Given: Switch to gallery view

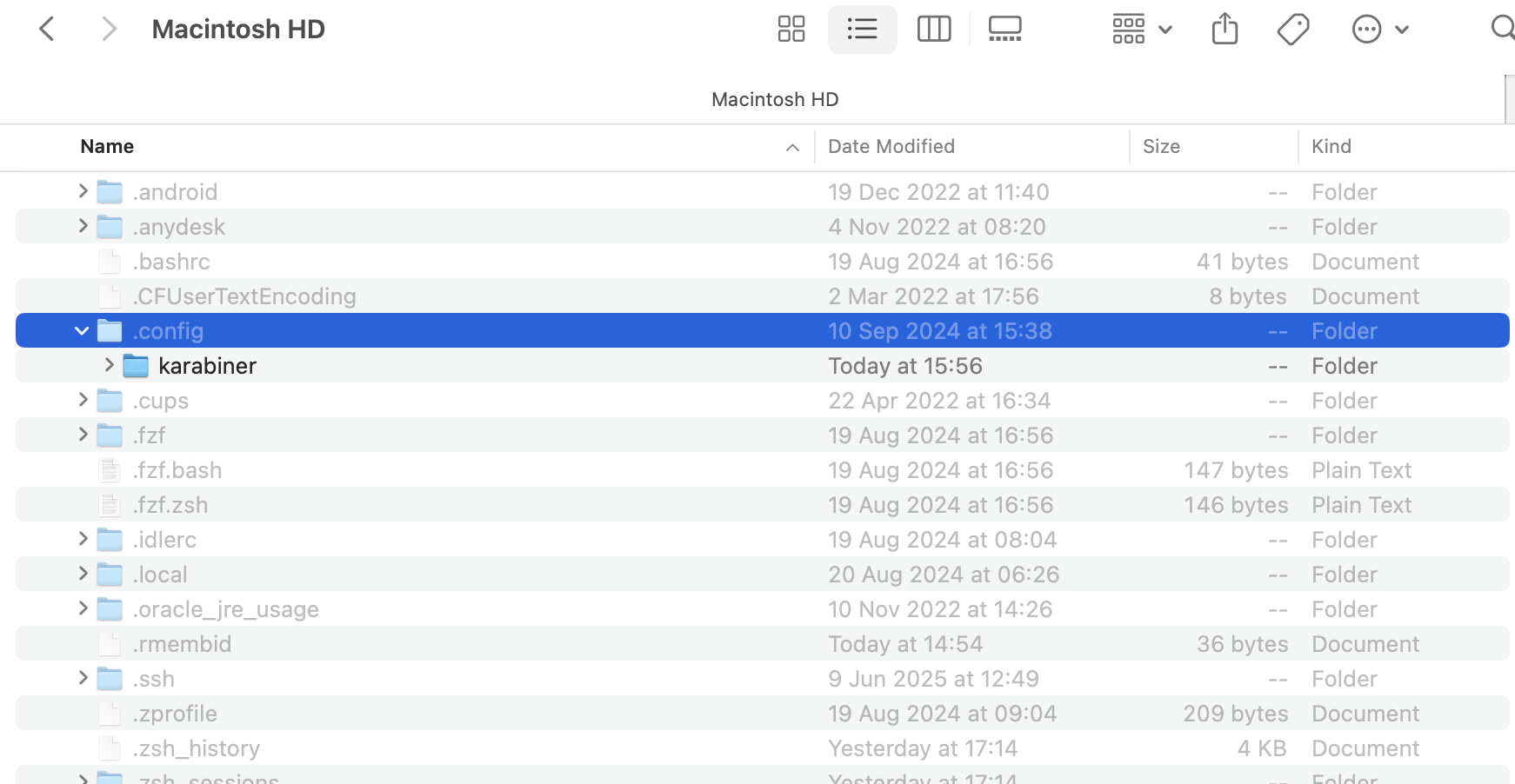Looking at the screenshot, I should pos(1004,30).
